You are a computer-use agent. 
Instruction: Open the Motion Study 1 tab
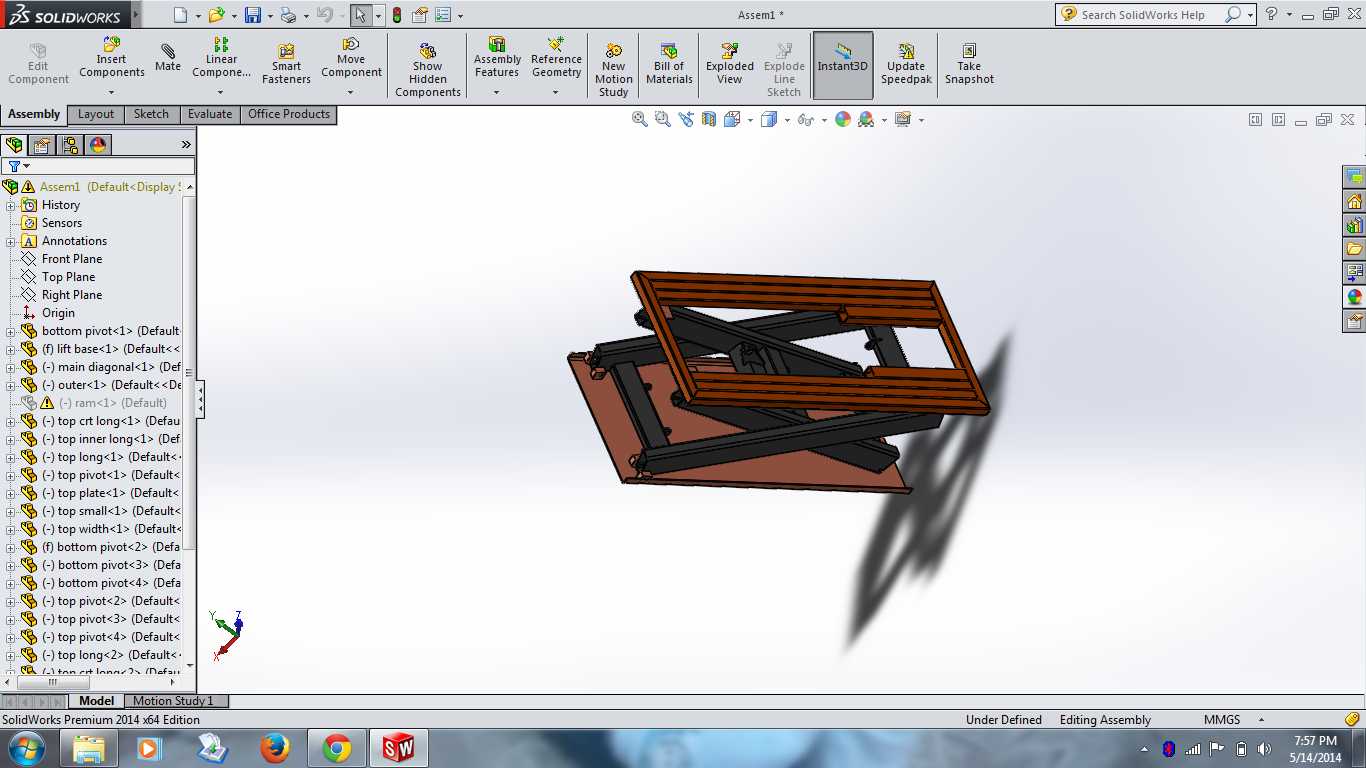coord(173,701)
